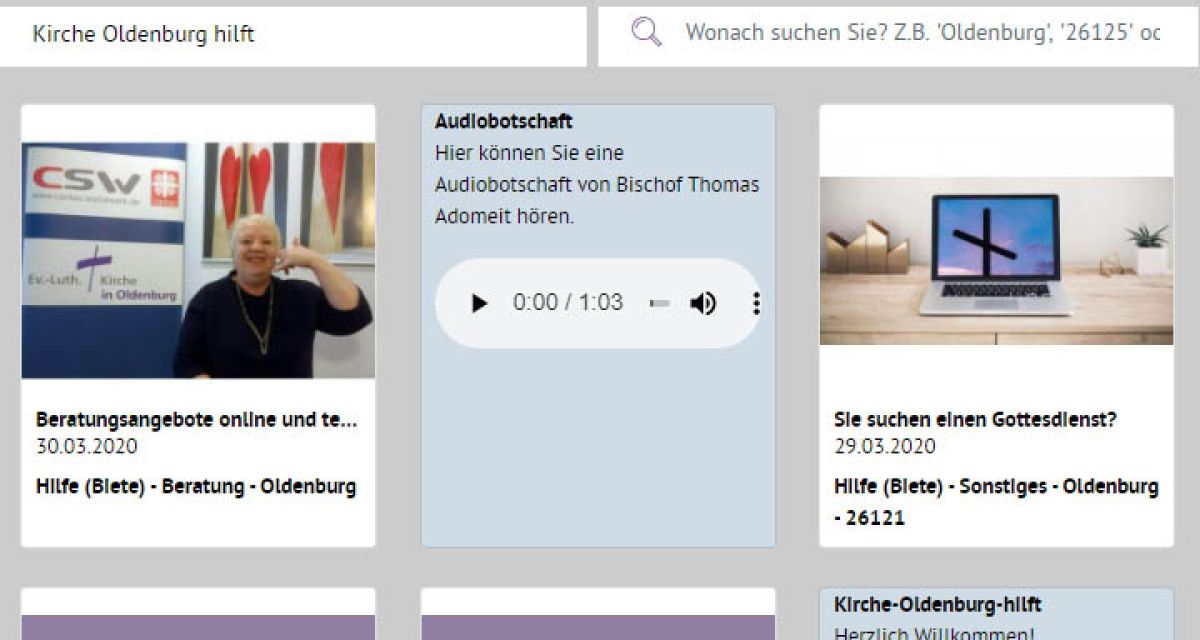Viewport: 1200px width, 640px height.
Task: Open 'Sie suchen einen Gottesdienst?' title
Action: click(x=975, y=420)
